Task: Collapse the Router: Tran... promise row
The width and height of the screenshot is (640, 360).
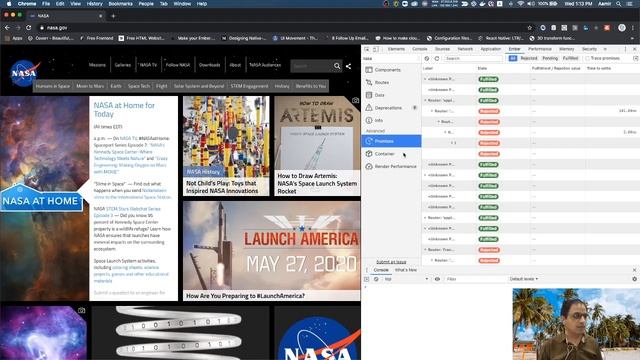Action: [425, 250]
